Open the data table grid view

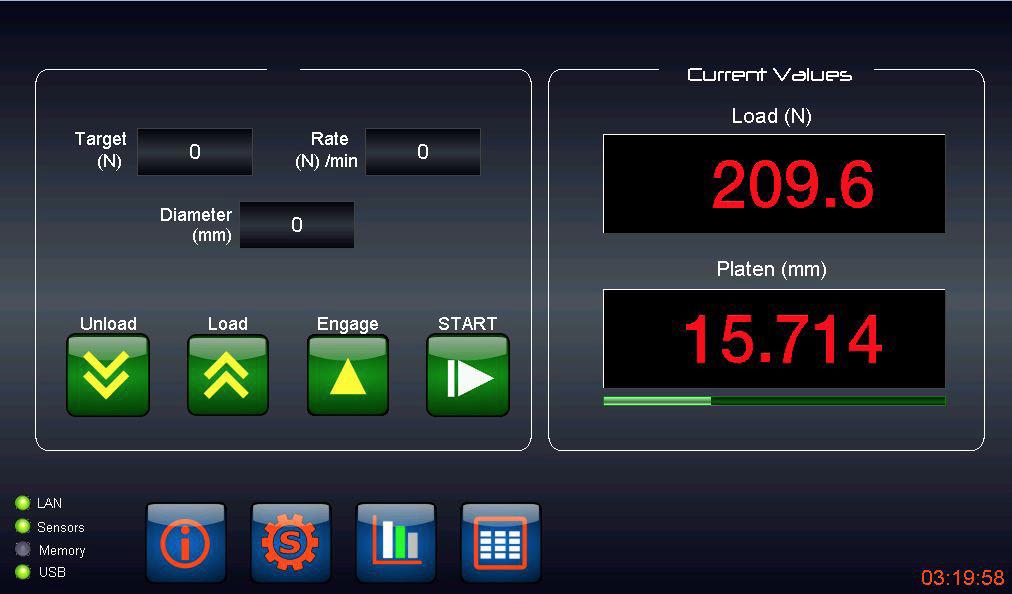[500, 543]
